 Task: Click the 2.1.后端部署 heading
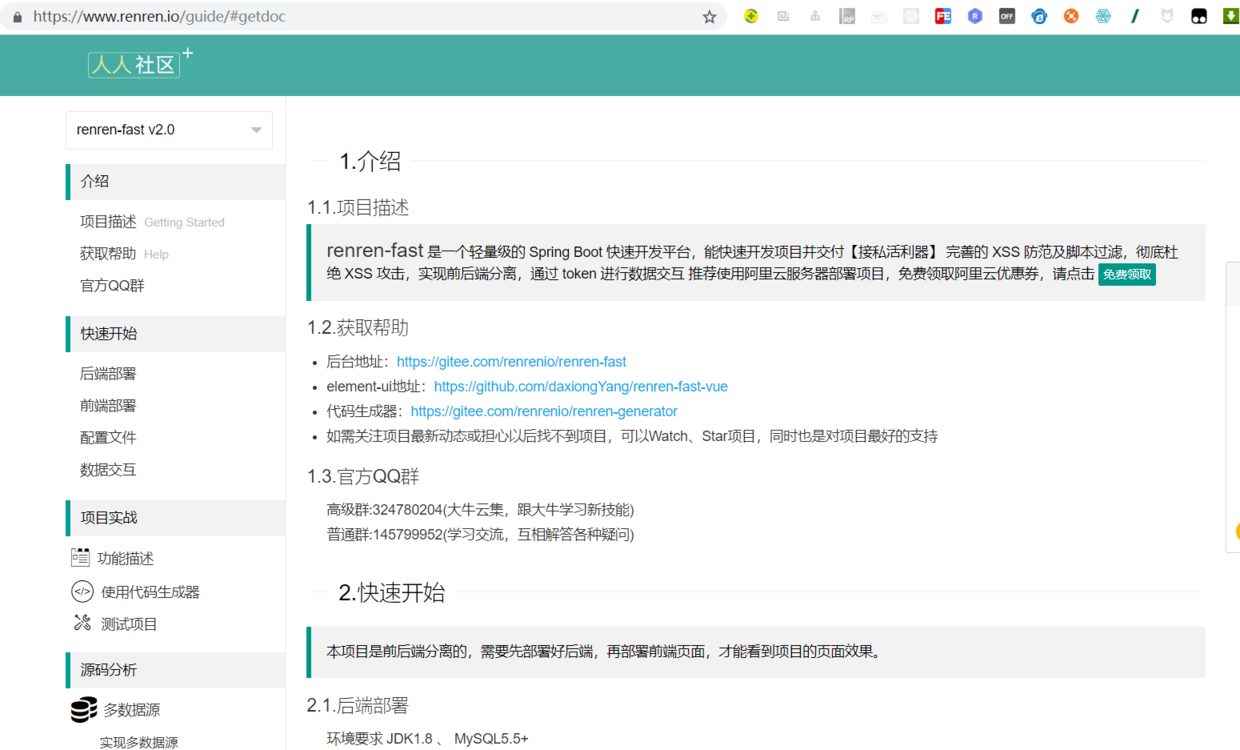coord(358,706)
